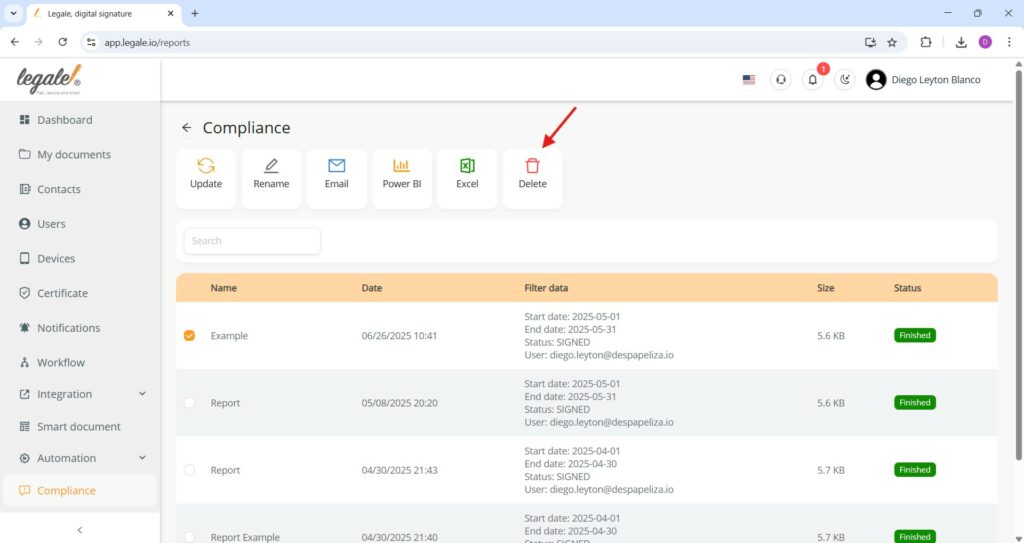Click the address bar URL
The image size is (1024, 543).
coord(147,42)
